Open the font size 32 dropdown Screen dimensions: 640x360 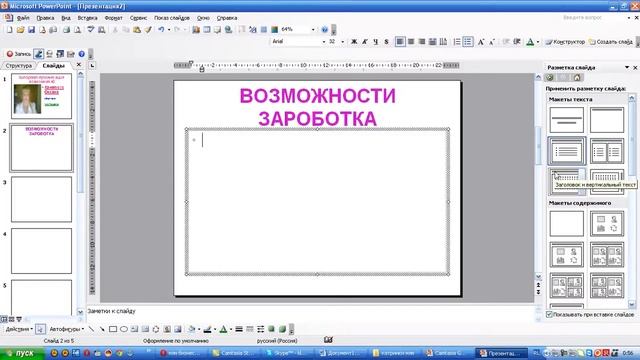click(342, 42)
